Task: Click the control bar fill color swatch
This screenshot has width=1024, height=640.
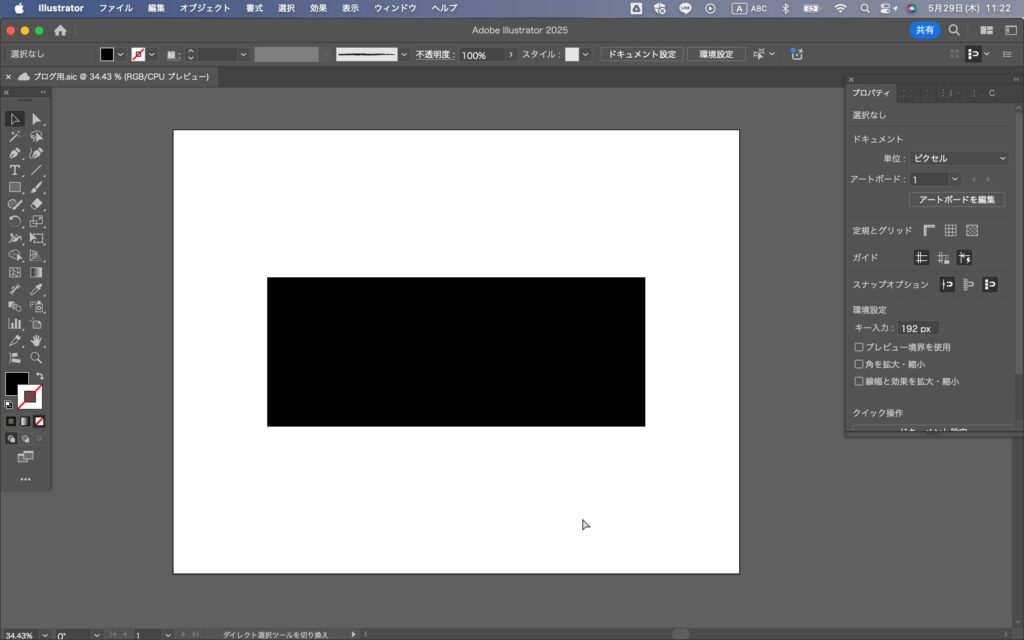Action: (x=107, y=54)
